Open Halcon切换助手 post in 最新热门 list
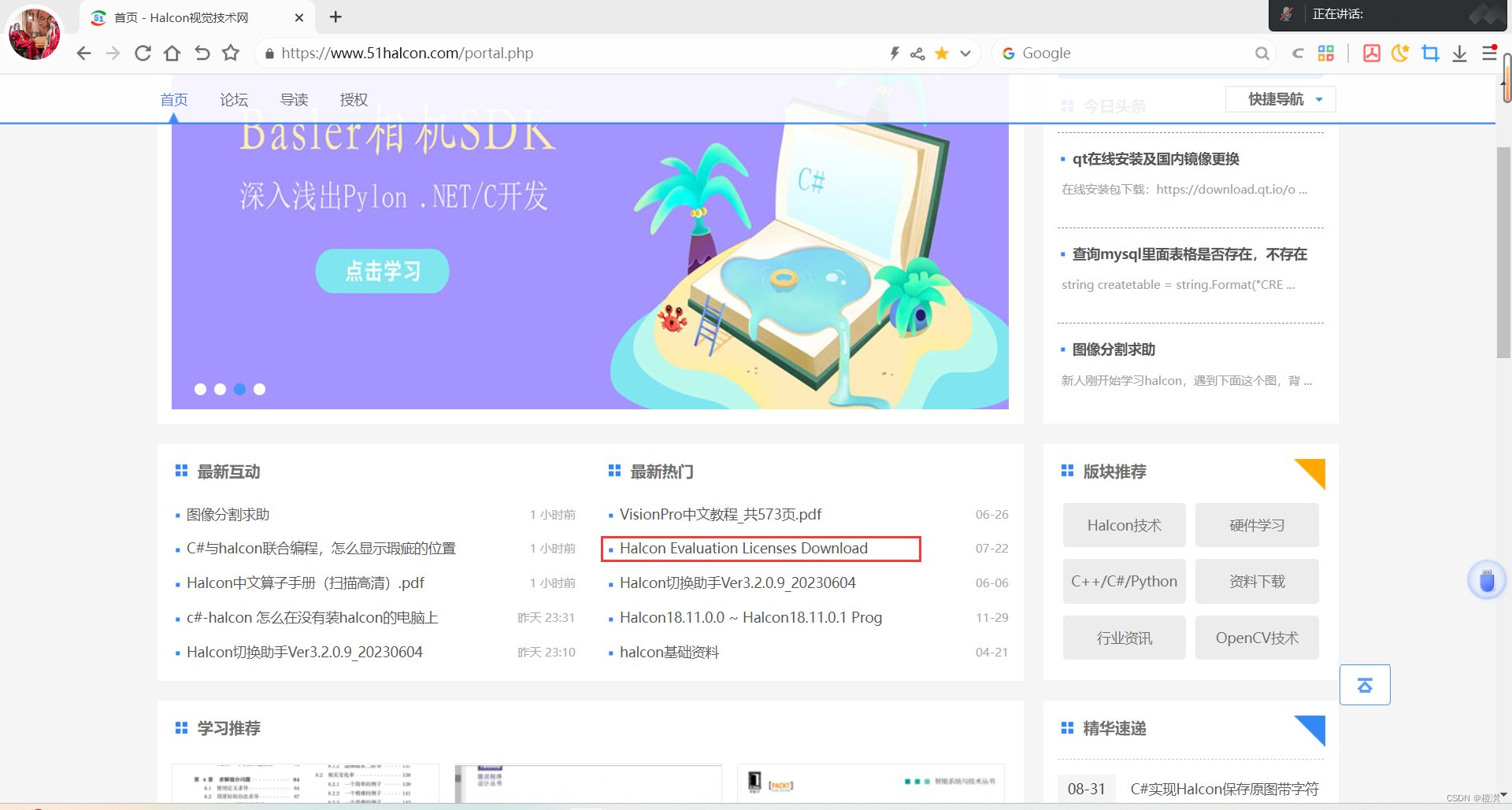Viewport: 1512px width, 810px height. (738, 583)
